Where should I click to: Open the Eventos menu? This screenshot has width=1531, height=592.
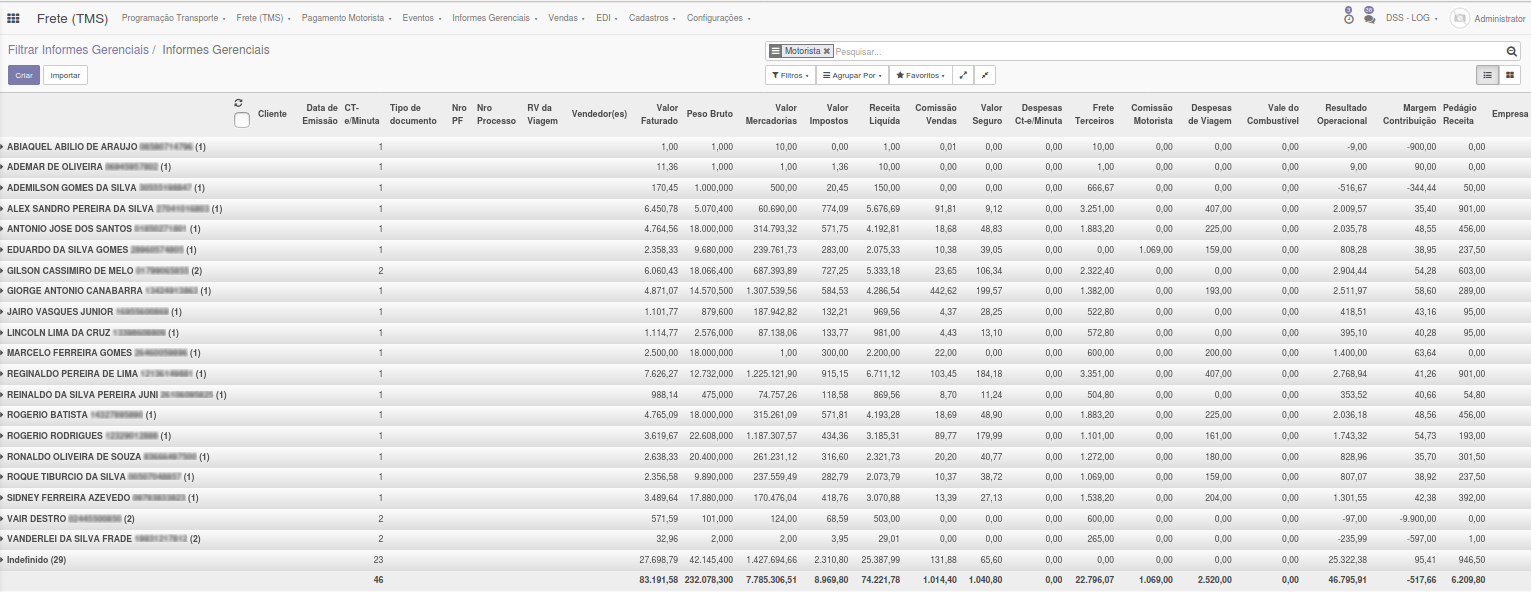pyautogui.click(x=422, y=18)
